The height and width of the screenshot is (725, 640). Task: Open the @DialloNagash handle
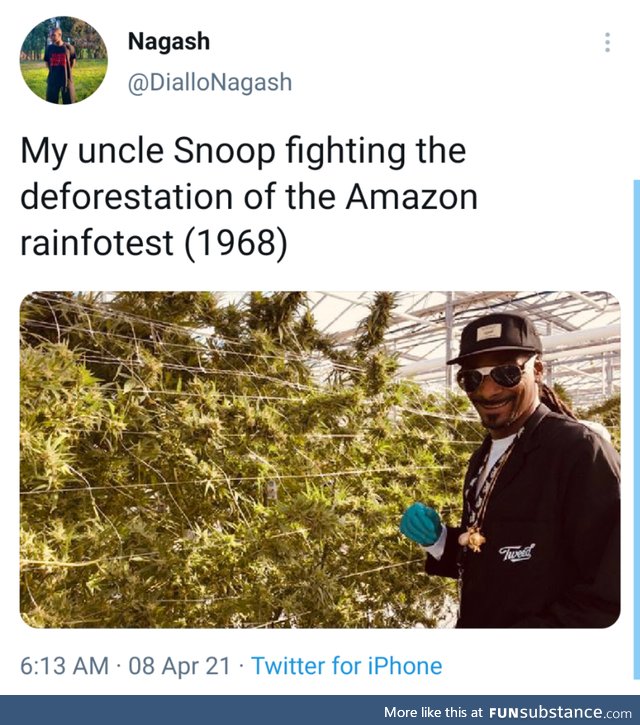pyautogui.click(x=209, y=83)
